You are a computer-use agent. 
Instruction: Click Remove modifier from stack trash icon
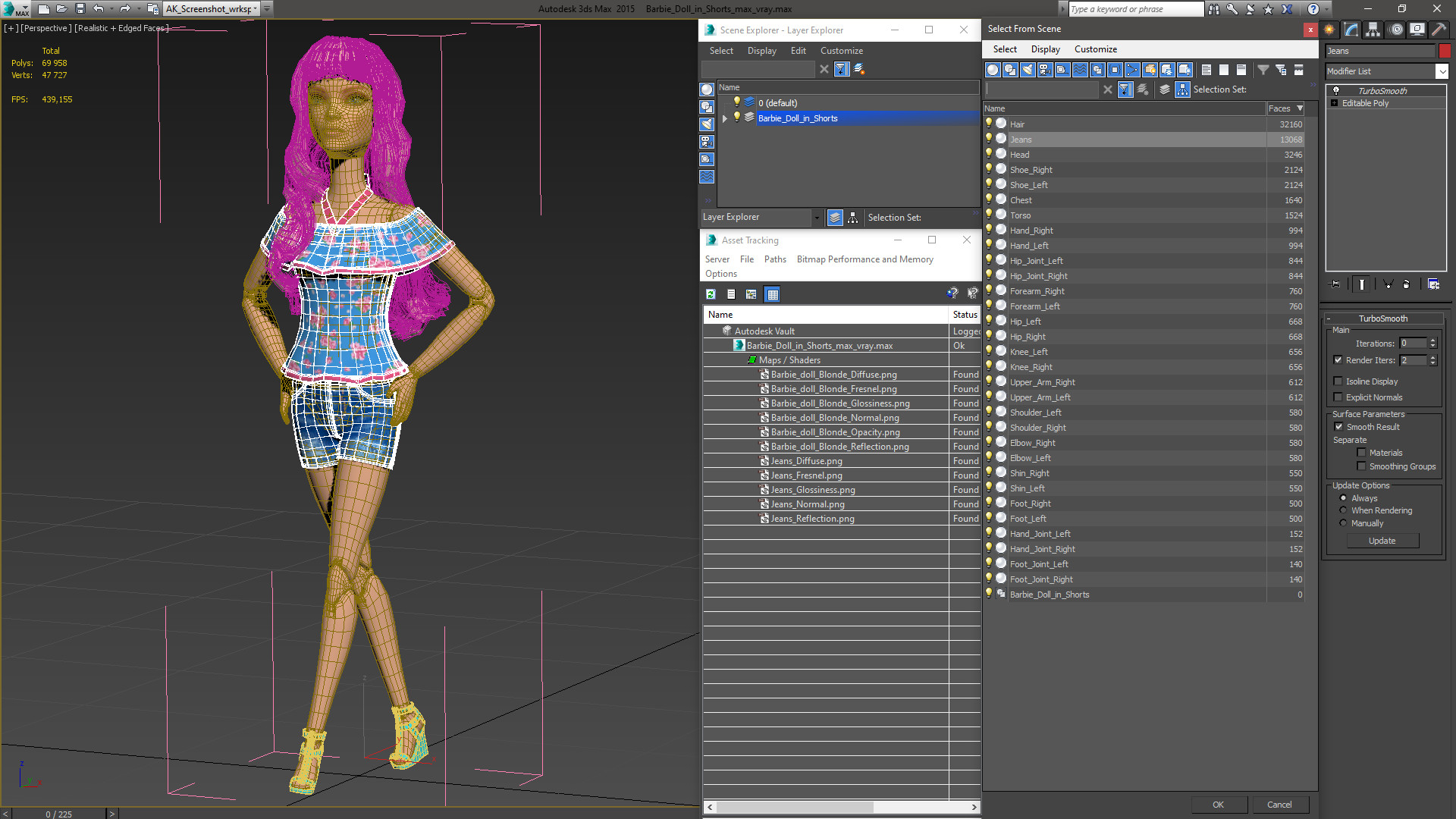[1407, 284]
